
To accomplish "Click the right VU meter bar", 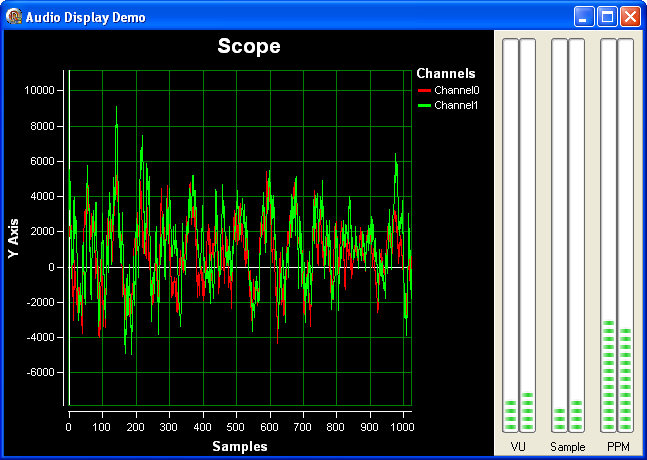I will 527,235.
